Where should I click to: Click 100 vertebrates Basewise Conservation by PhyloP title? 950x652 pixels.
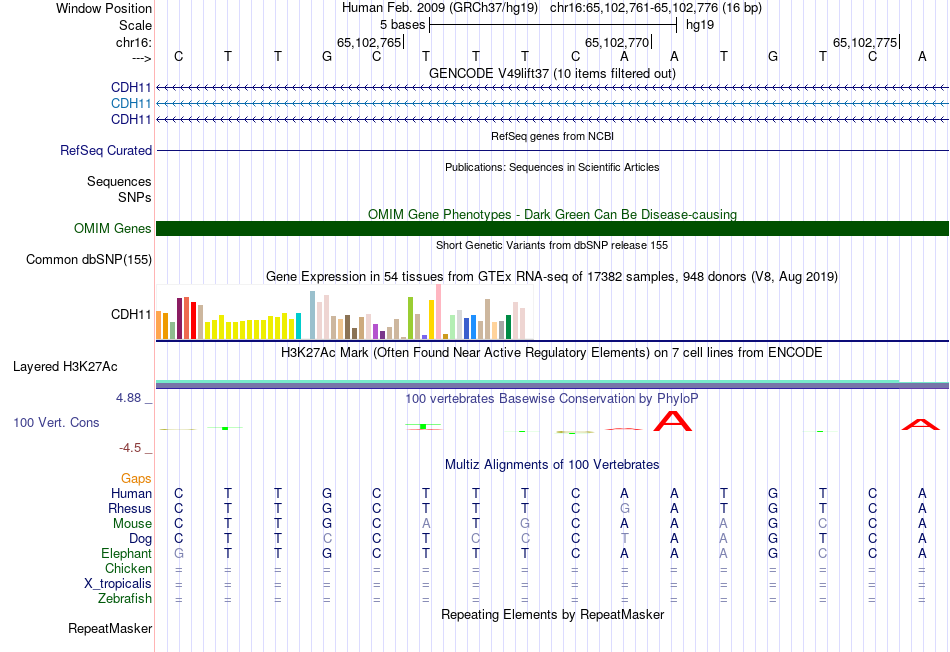coord(552,399)
